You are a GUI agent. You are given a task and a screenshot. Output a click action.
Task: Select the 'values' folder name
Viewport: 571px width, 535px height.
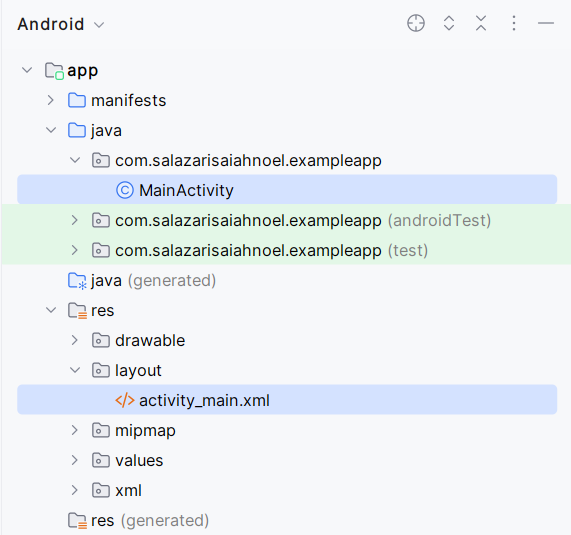coord(139,461)
